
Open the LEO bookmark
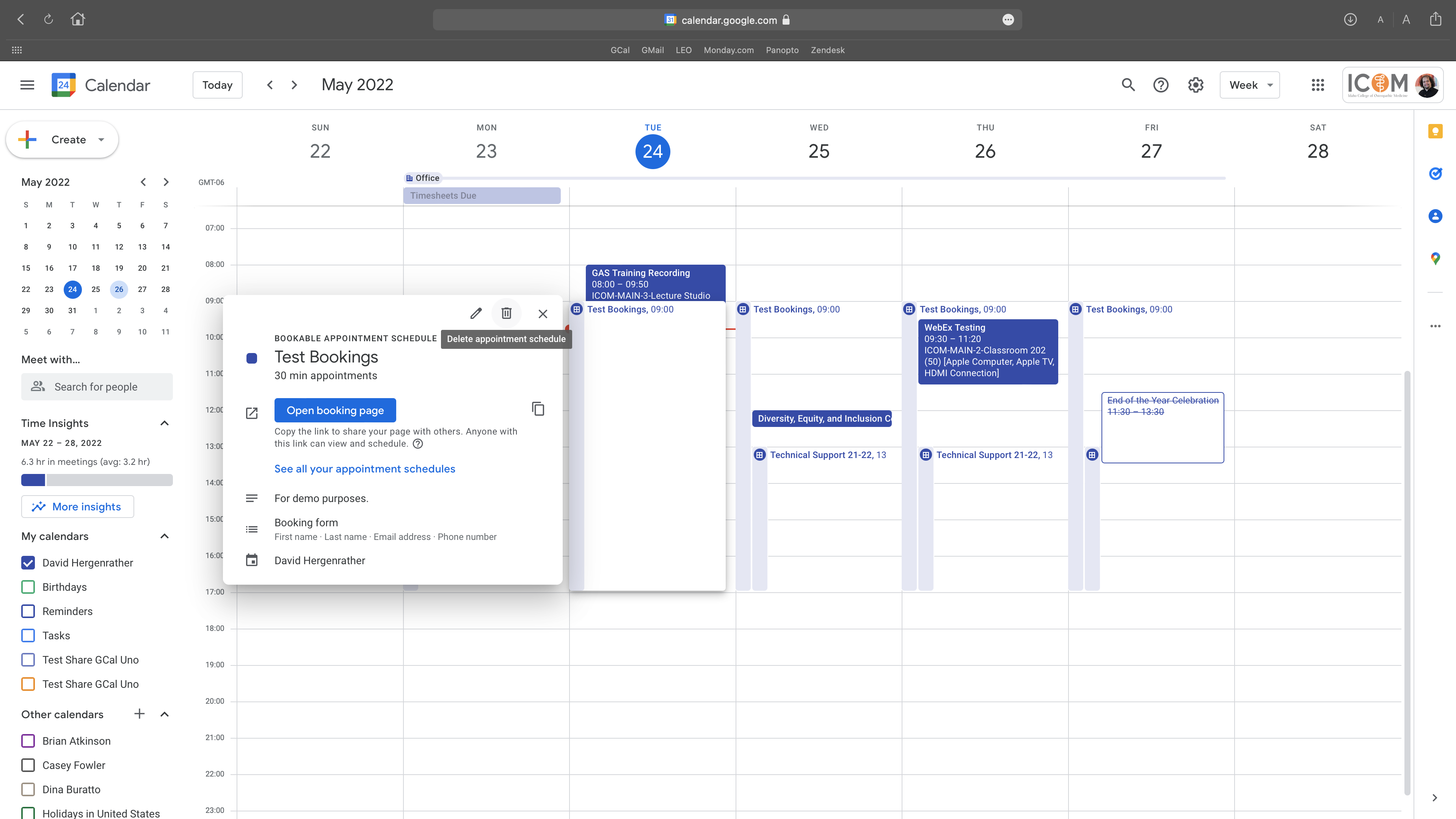click(x=683, y=50)
